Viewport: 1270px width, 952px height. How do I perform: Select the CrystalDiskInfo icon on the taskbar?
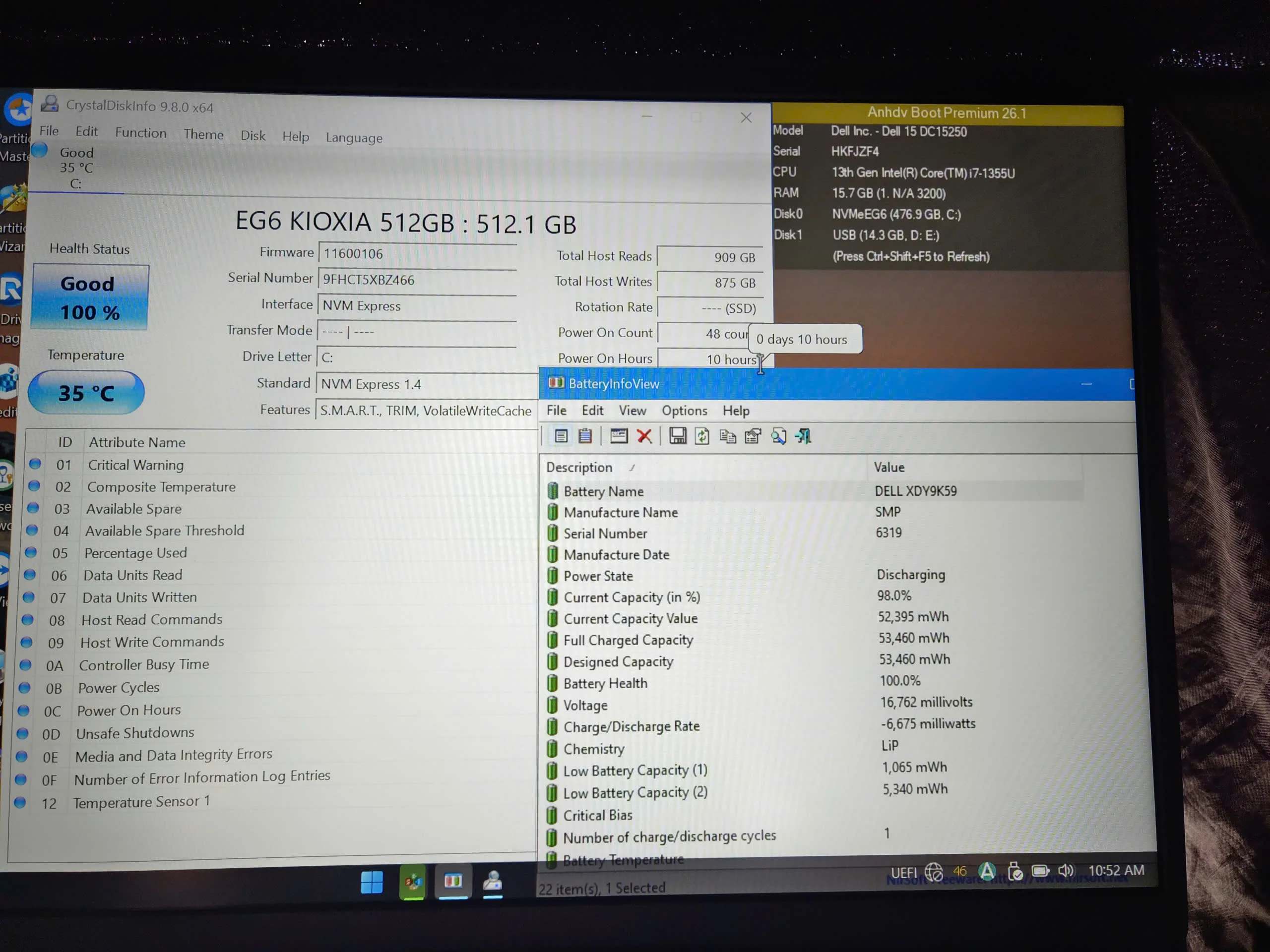[x=493, y=882]
